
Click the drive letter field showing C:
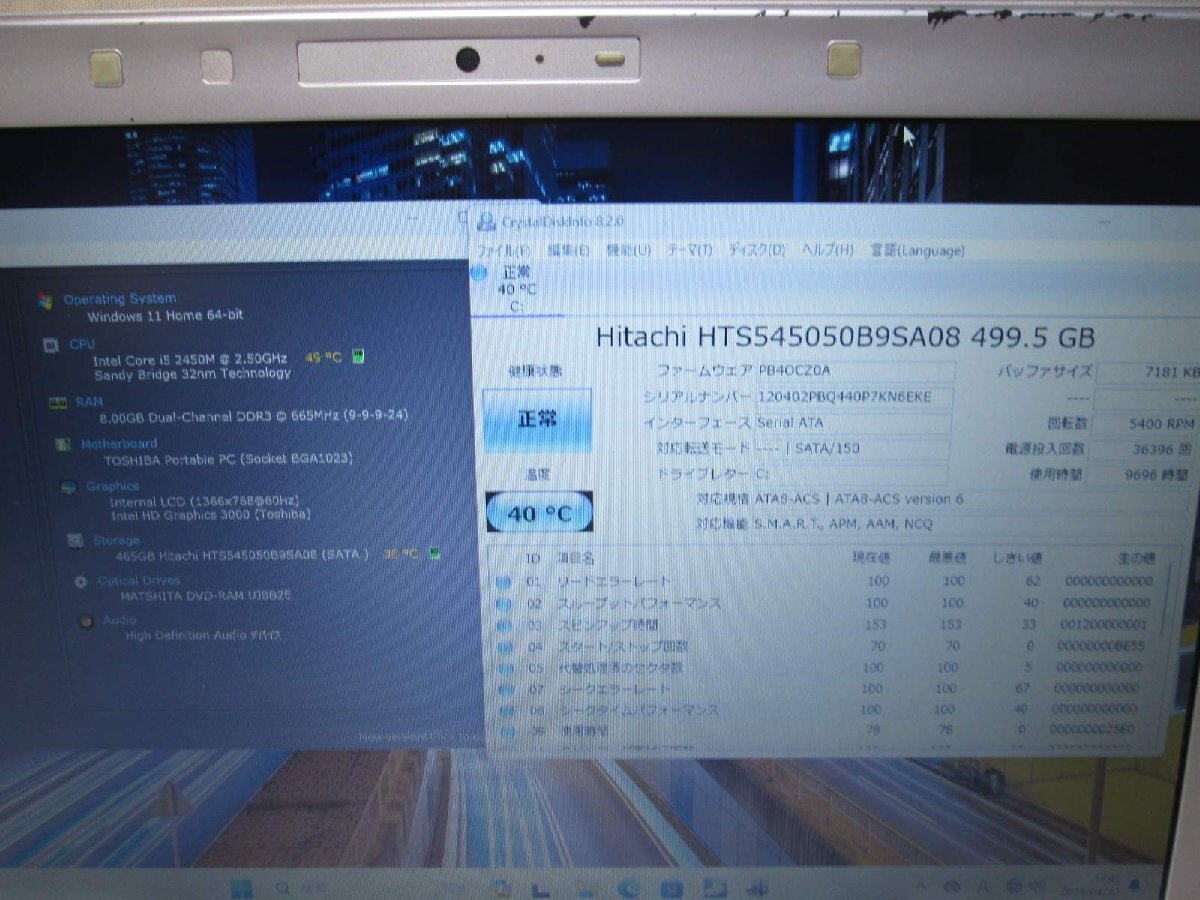(x=850, y=474)
